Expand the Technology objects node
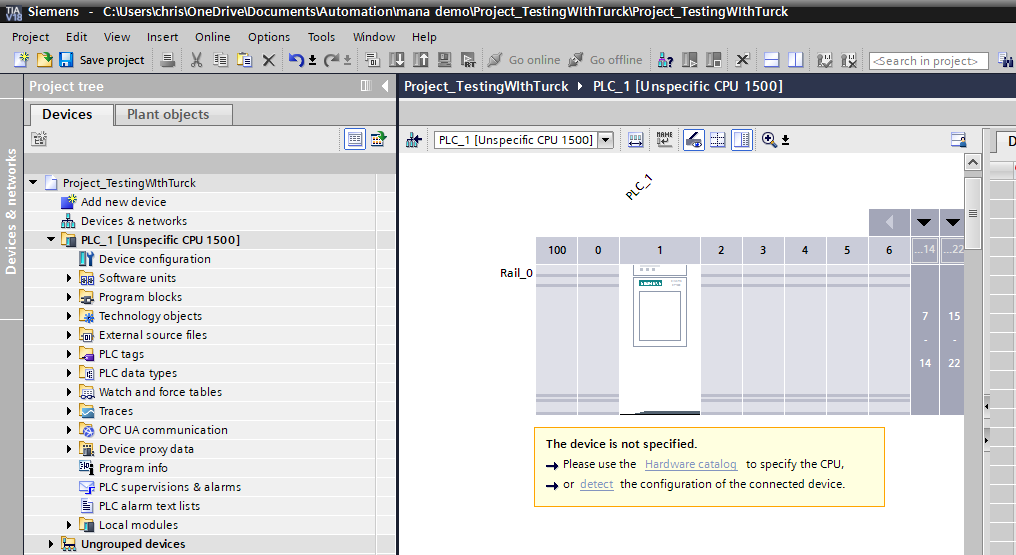This screenshot has width=1016, height=555. tap(69, 316)
